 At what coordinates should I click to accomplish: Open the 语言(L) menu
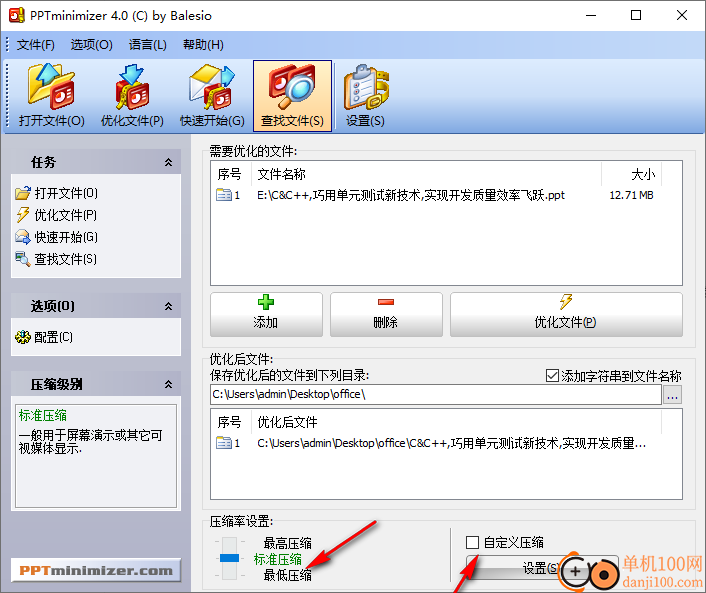click(x=148, y=45)
